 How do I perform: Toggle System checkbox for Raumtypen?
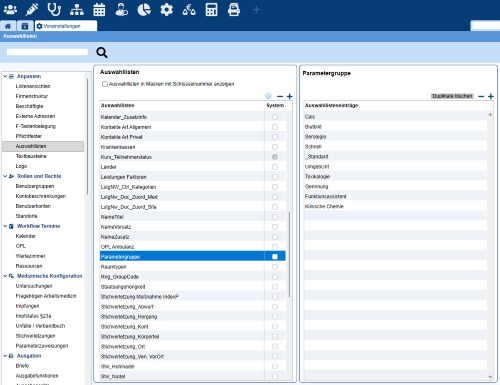point(275,267)
